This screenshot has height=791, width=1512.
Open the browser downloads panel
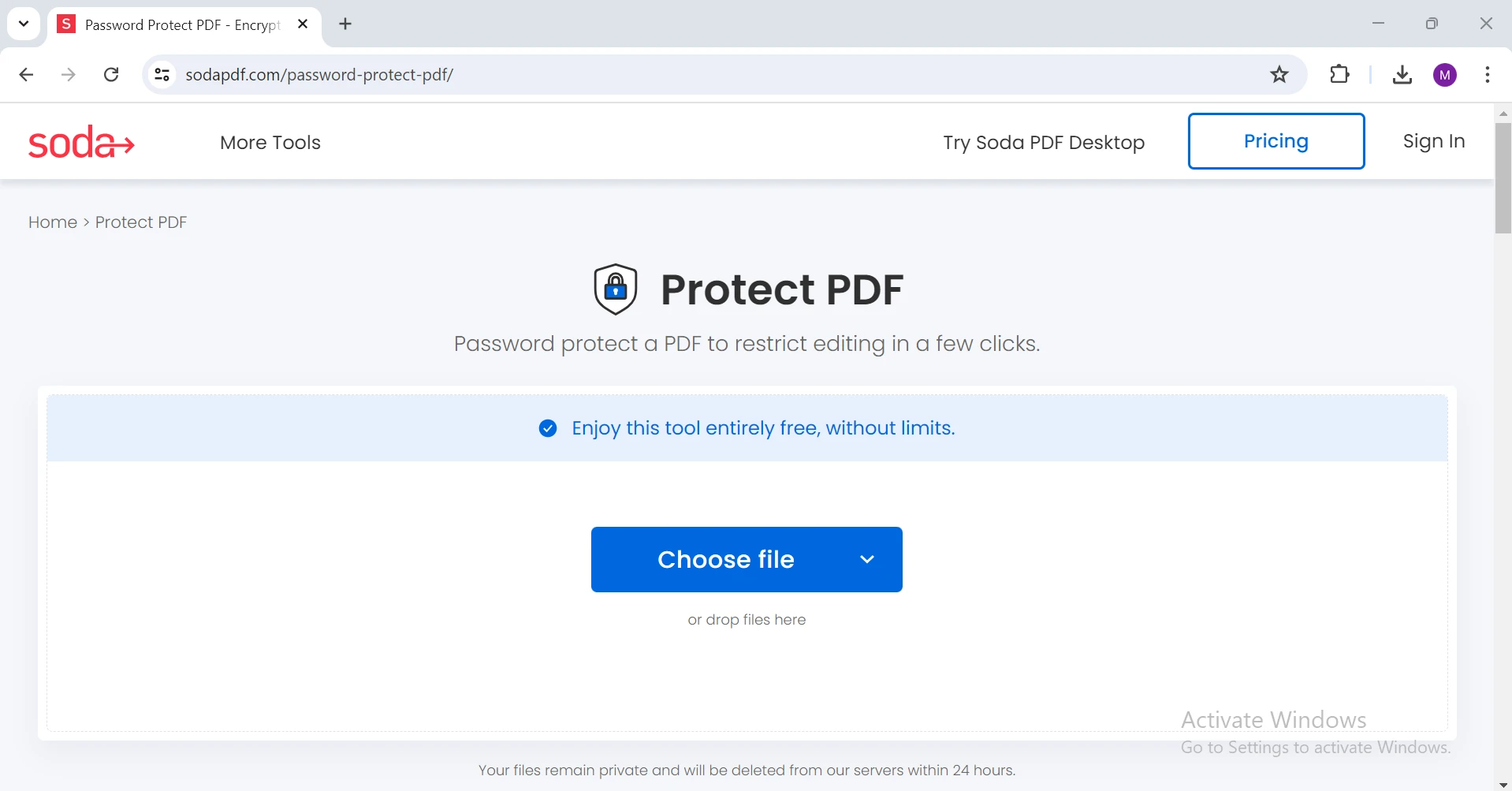[x=1402, y=74]
